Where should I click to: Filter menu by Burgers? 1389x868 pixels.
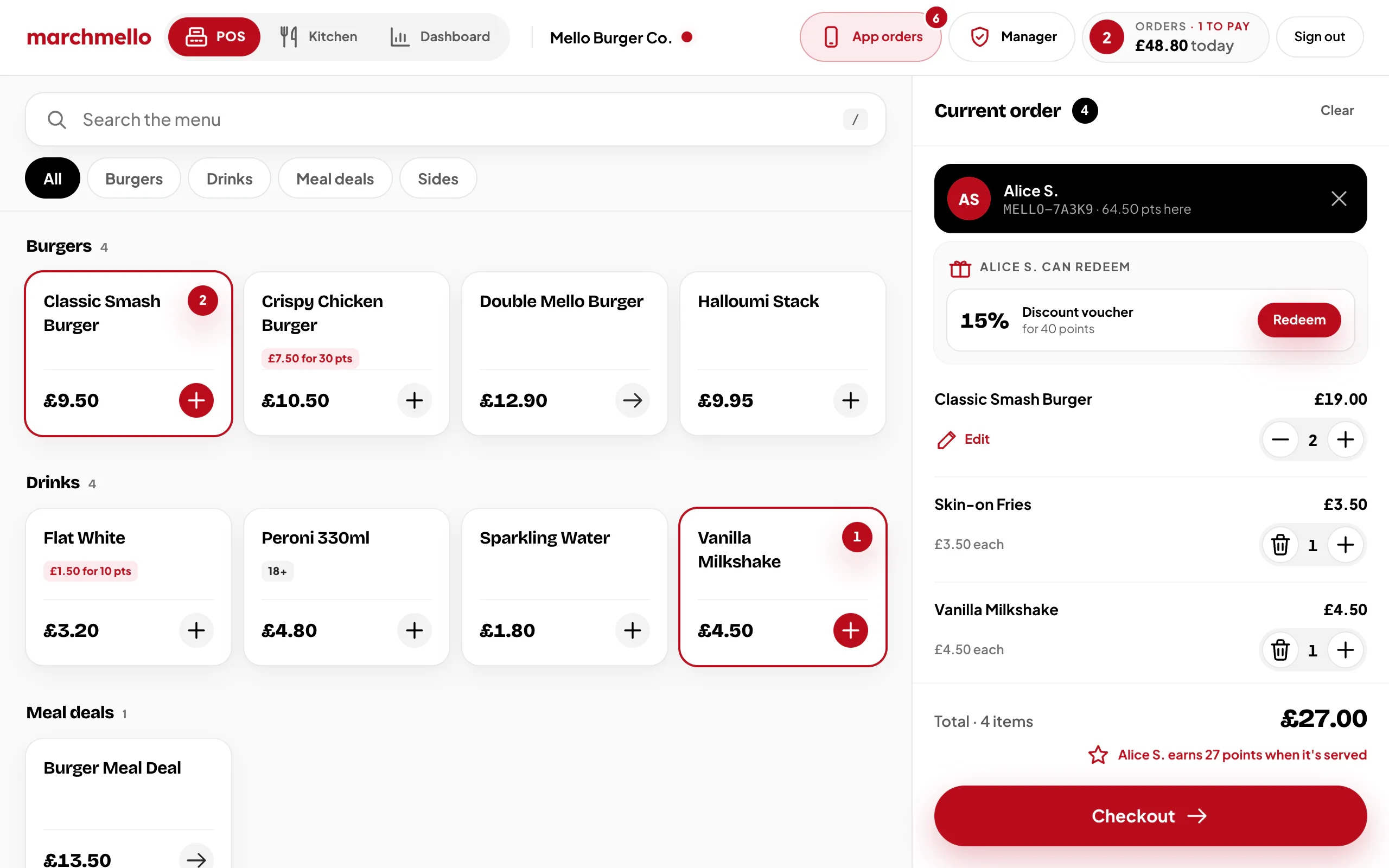[133, 178]
